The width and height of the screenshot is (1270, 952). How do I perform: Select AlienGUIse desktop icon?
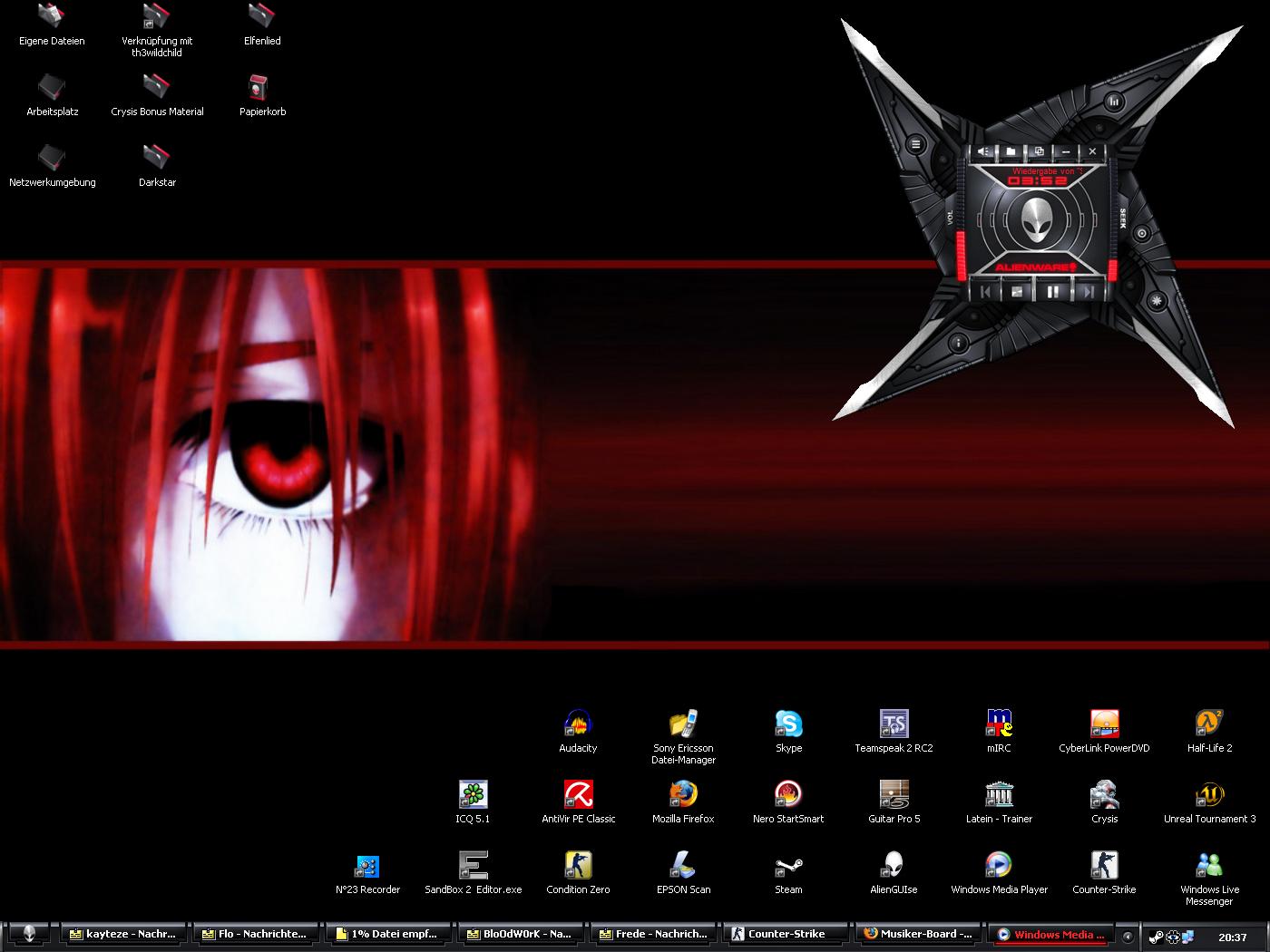(894, 872)
